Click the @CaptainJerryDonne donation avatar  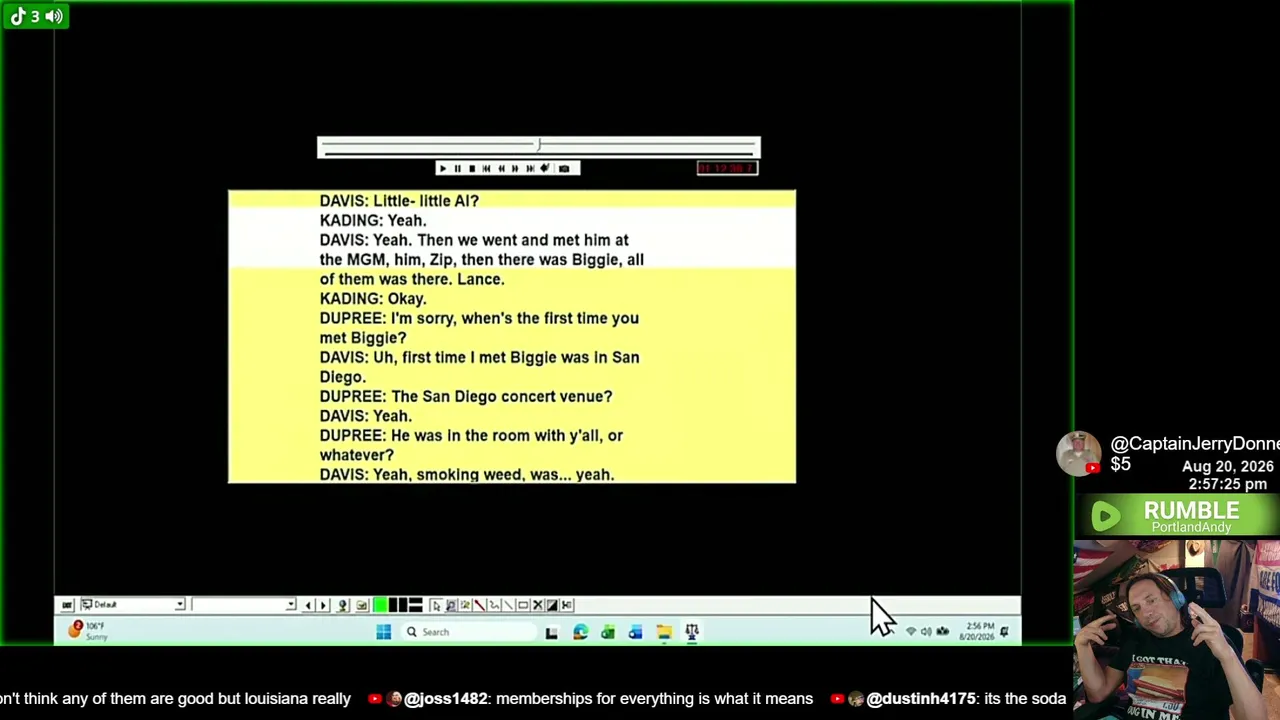(1079, 454)
